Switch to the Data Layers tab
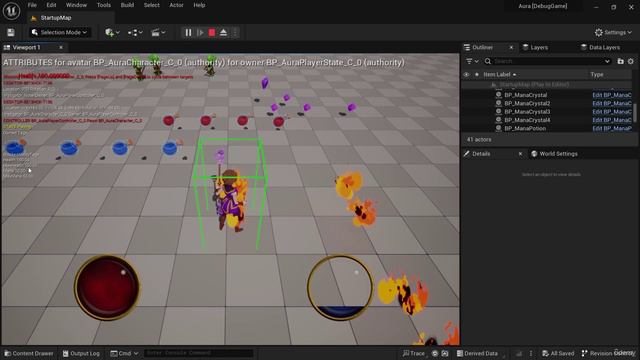The height and width of the screenshot is (360, 640). pos(600,48)
